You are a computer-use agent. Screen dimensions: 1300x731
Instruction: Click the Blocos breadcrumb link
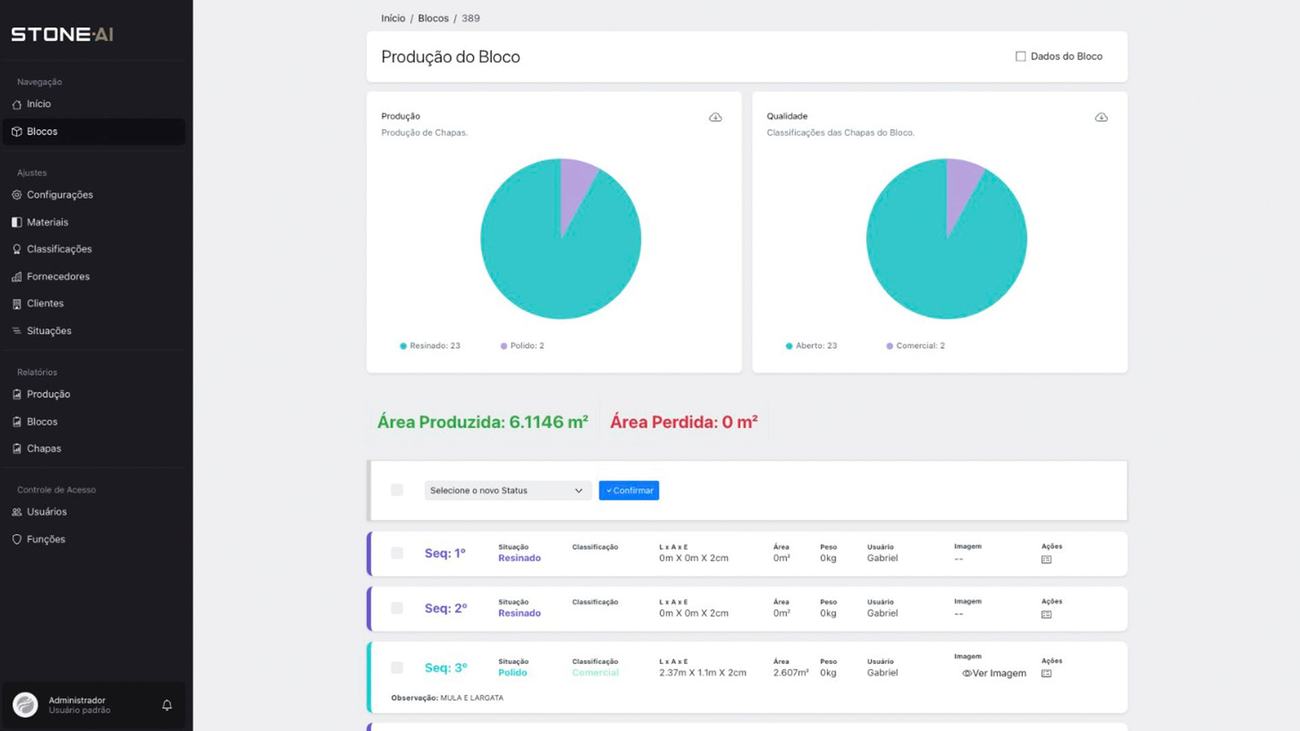[433, 18]
